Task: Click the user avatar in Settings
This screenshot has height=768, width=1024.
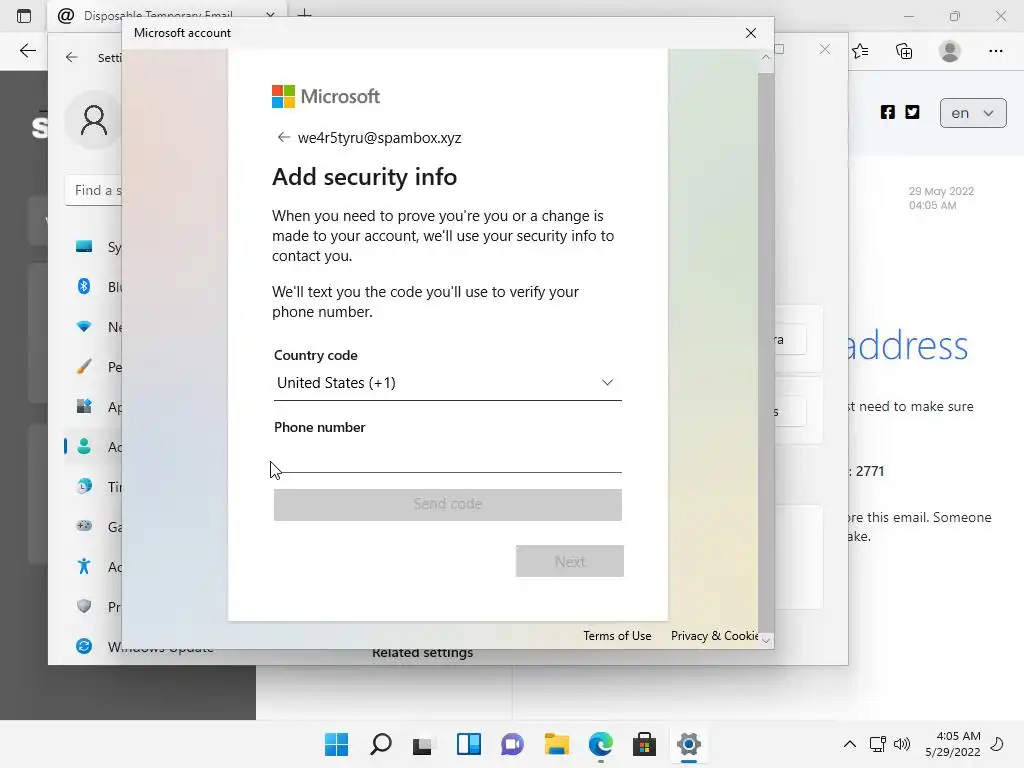Action: click(93, 120)
